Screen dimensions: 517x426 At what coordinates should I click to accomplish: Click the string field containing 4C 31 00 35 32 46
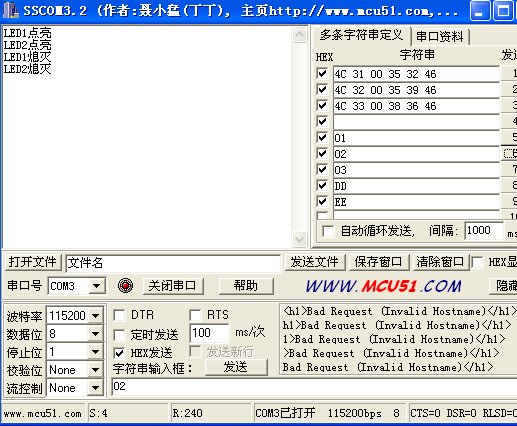pos(416,74)
